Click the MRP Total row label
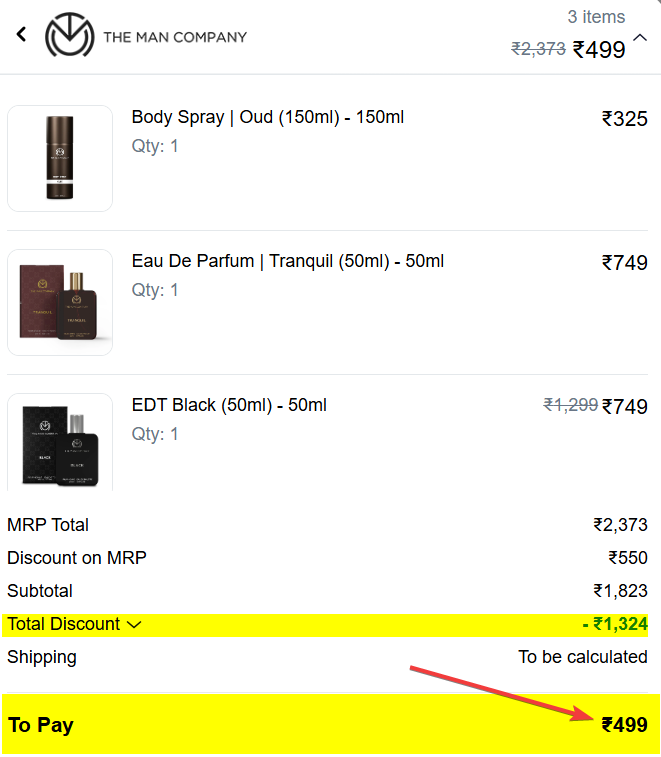This screenshot has width=661, height=757. click(48, 525)
